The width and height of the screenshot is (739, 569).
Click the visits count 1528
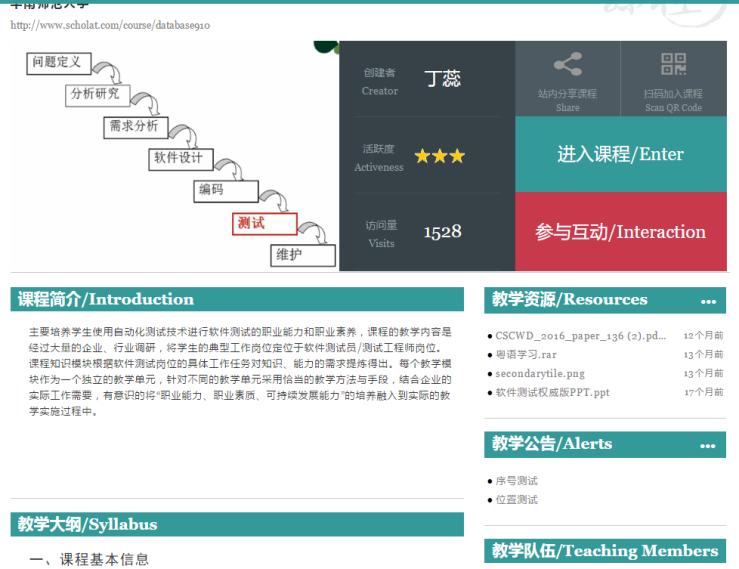442,232
